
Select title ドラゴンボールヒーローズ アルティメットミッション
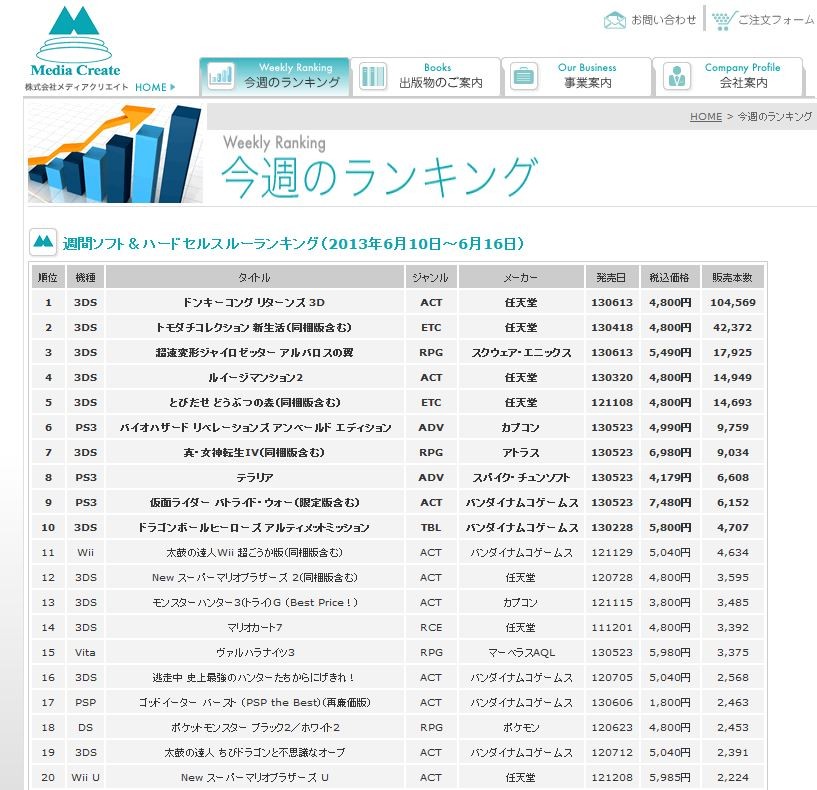click(x=254, y=527)
